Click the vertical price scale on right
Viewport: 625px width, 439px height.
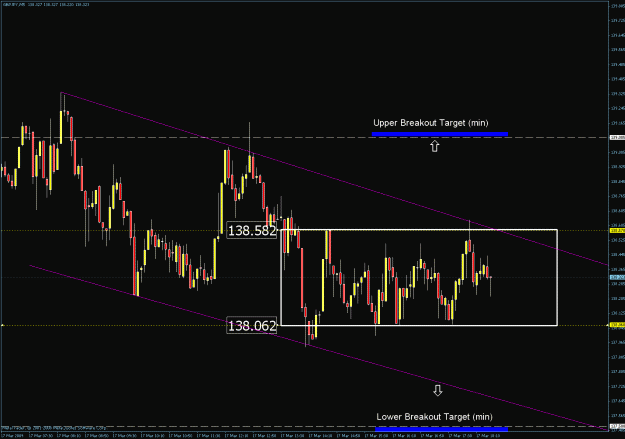coord(617,215)
